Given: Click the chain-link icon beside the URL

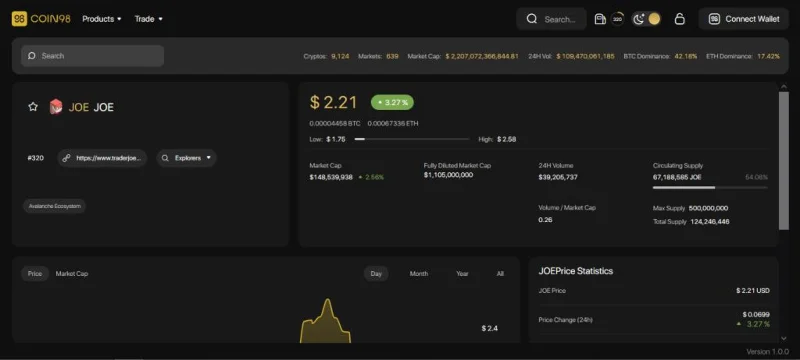Looking at the screenshot, I should (x=66, y=158).
